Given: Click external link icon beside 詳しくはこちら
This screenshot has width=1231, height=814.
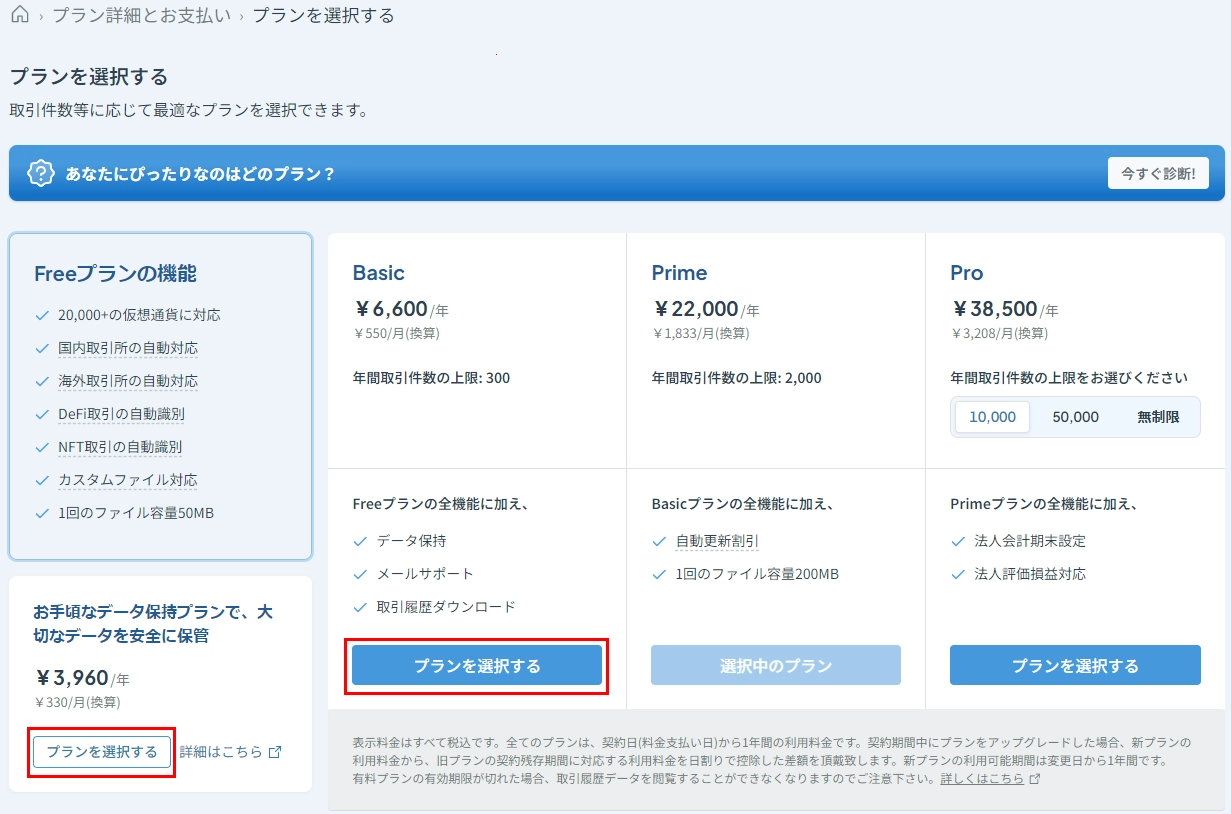Looking at the screenshot, I should coord(1035,778).
